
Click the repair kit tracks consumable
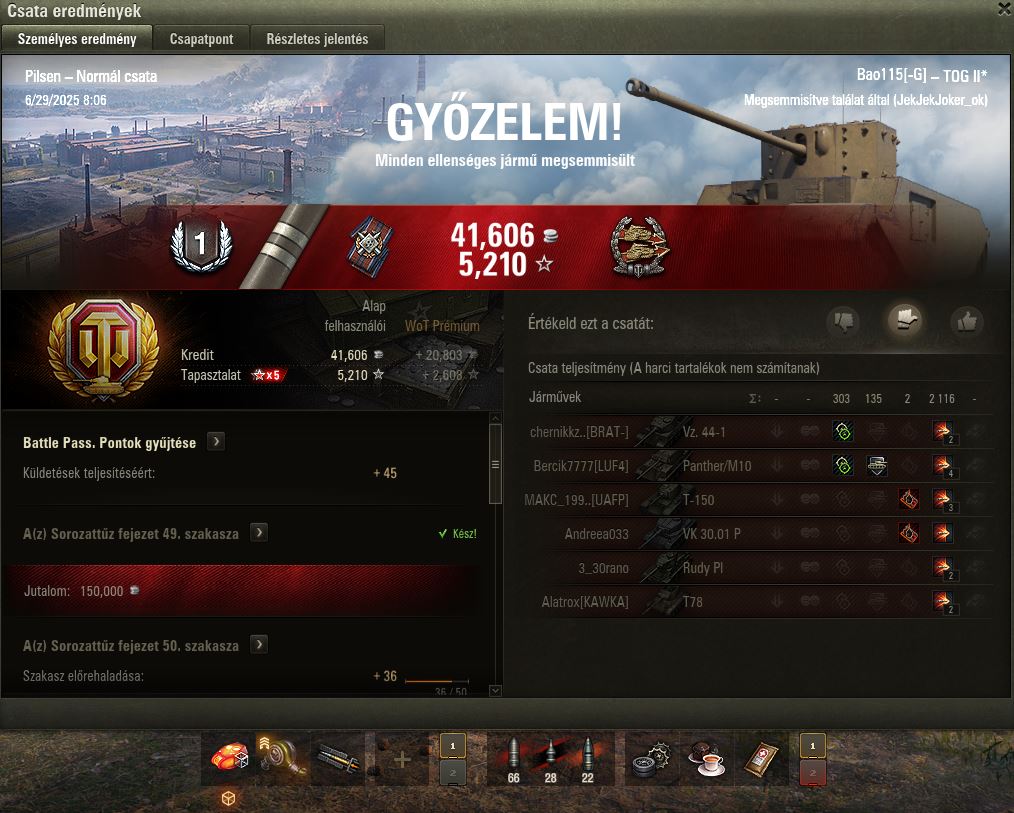pos(652,759)
